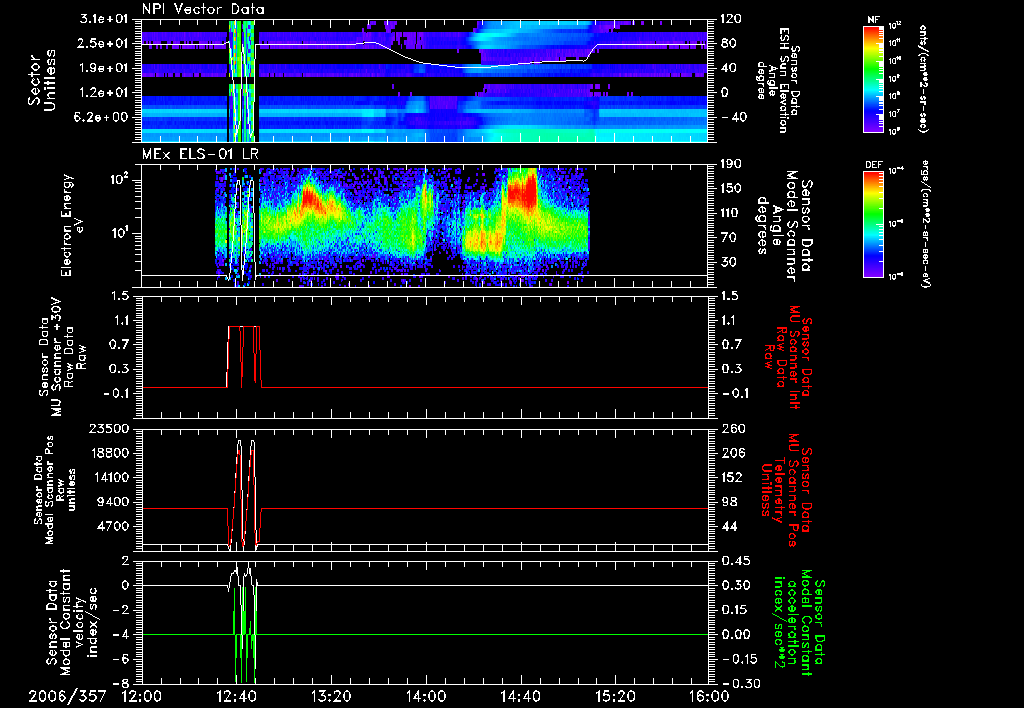Click the "23500" scanner position tick

pos(111,429)
